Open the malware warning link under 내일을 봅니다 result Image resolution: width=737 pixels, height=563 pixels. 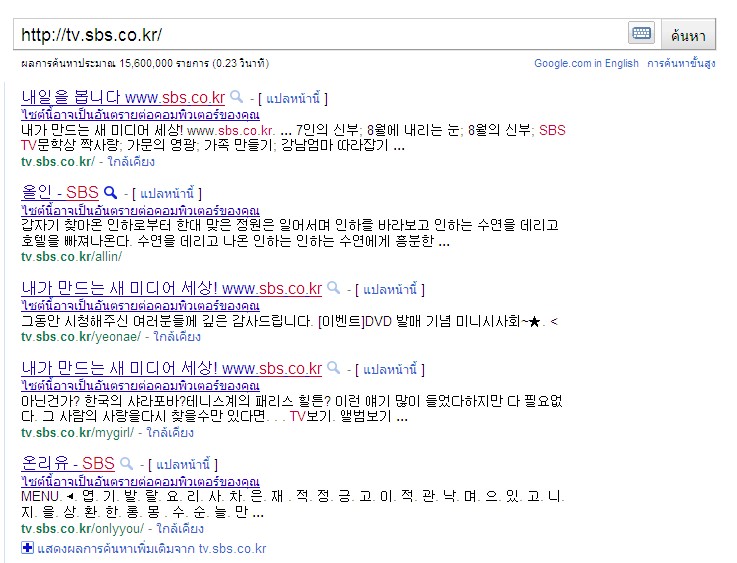(140, 114)
